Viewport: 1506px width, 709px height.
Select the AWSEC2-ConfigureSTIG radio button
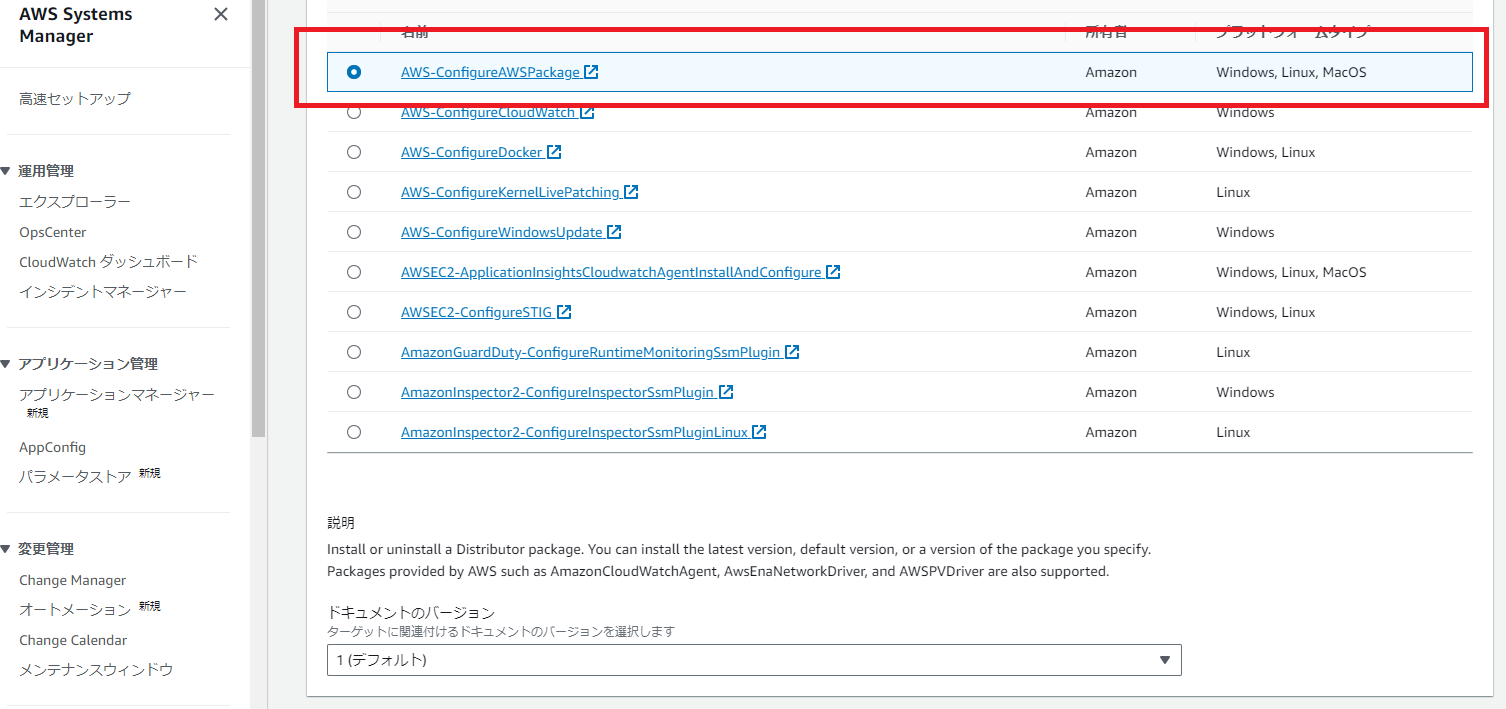pos(354,312)
